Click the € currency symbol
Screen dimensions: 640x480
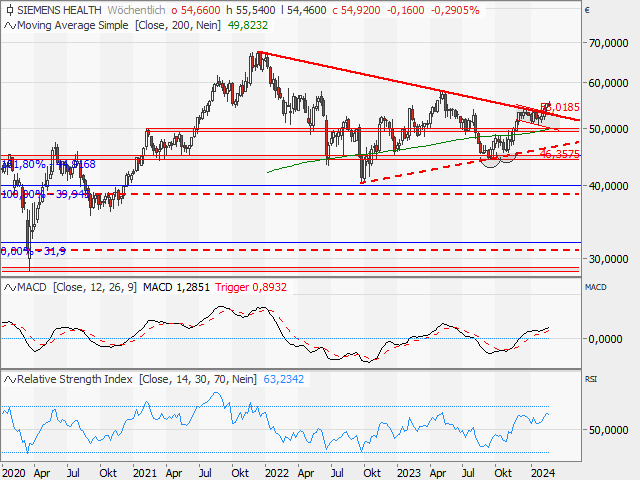(x=587, y=11)
